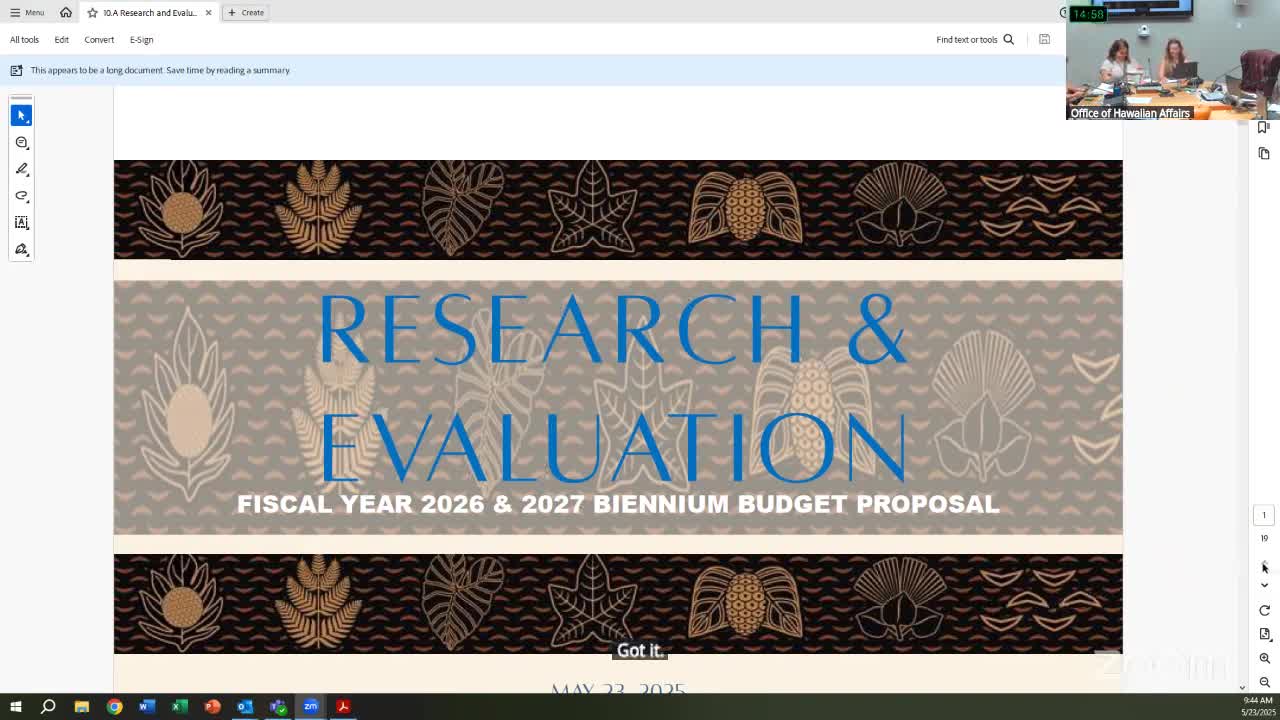1280x720 pixels.
Task: Click the search magnifier icon
Action: pos(1008,39)
